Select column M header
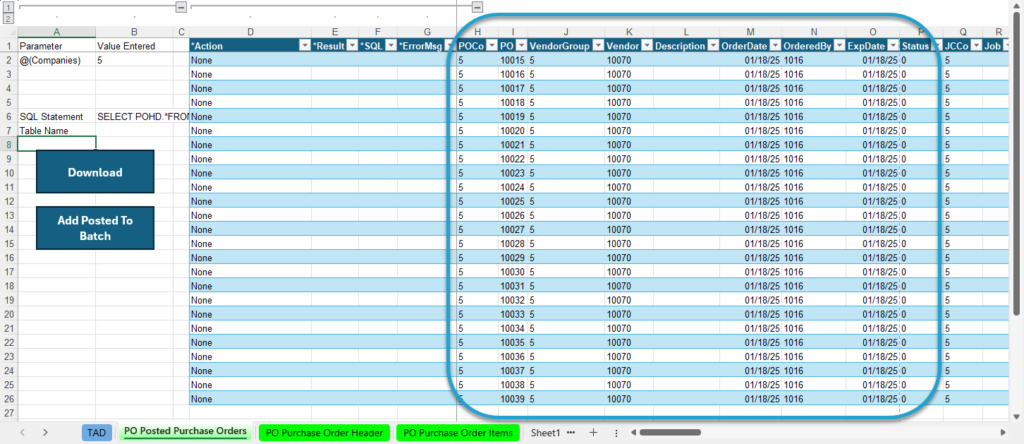The image size is (1024, 444). 750,31
